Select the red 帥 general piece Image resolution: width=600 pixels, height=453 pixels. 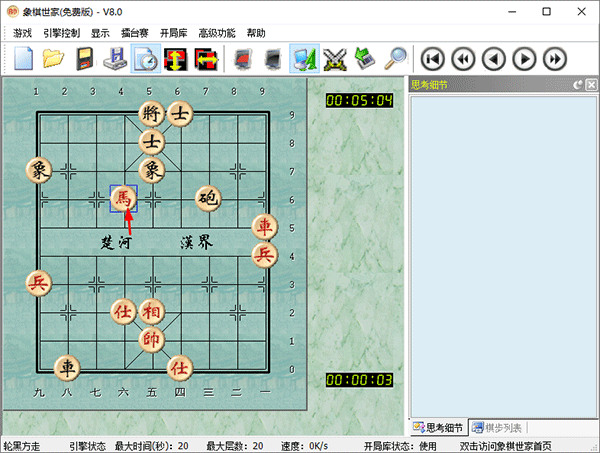click(x=152, y=340)
